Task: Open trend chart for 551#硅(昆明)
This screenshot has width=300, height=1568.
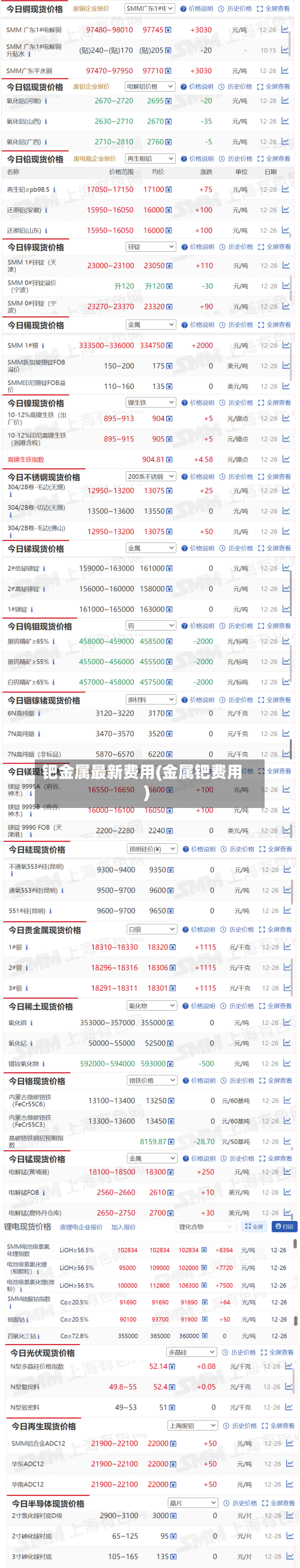Action: coord(287,910)
